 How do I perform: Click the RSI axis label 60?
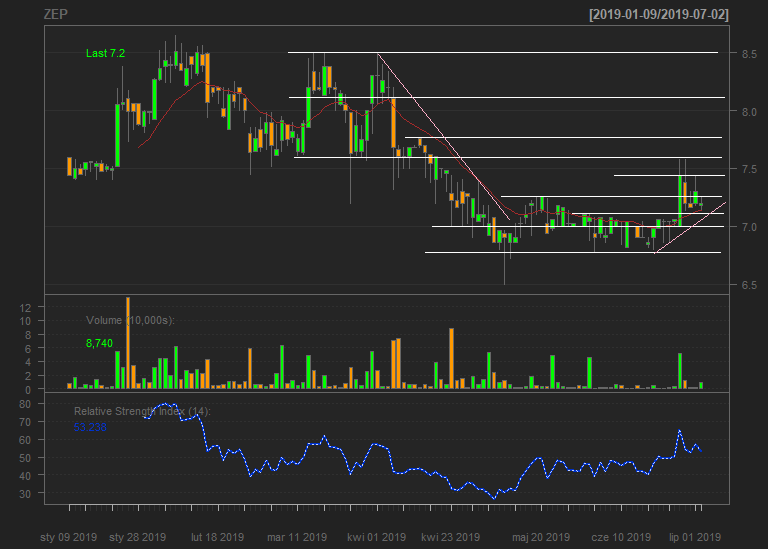(x=25, y=440)
